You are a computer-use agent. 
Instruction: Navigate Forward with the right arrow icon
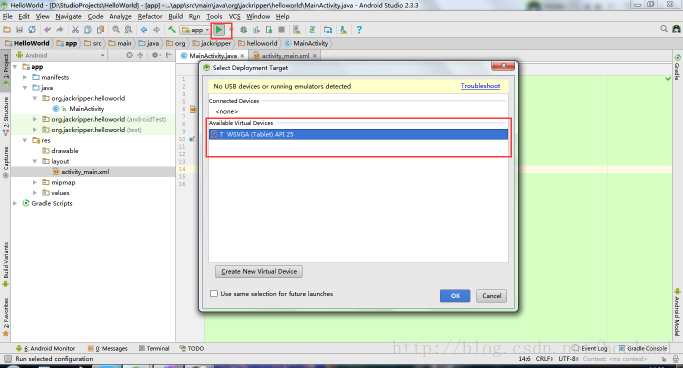156,30
